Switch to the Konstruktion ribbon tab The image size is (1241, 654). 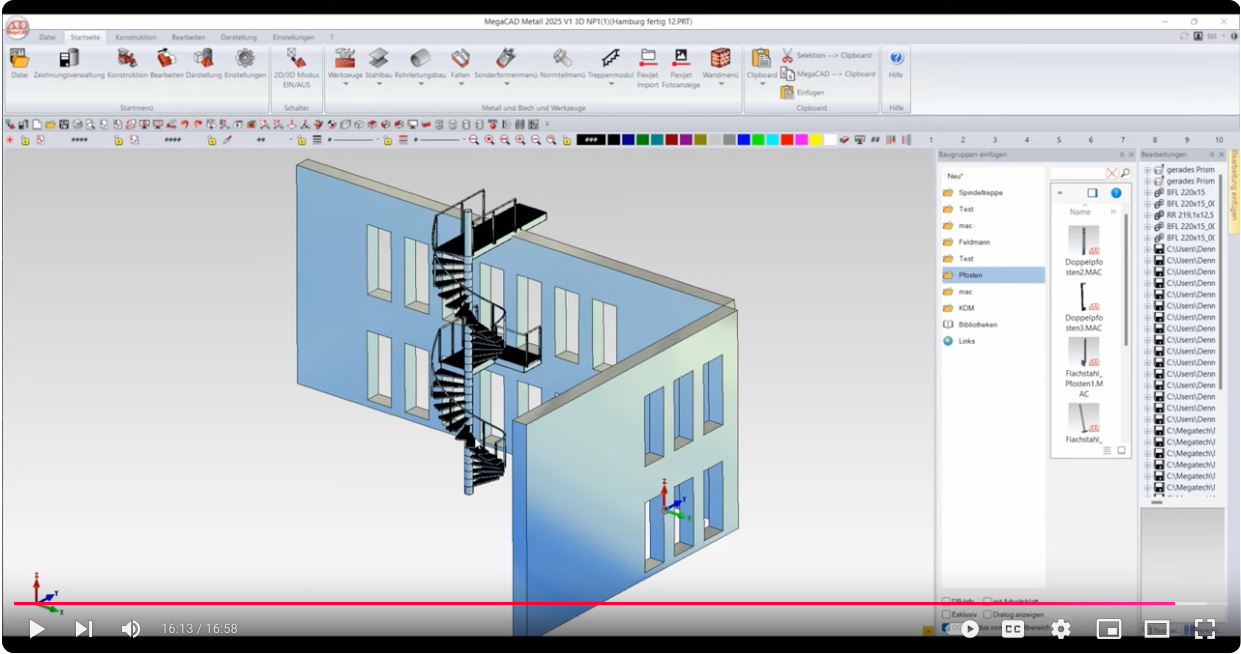(x=135, y=36)
